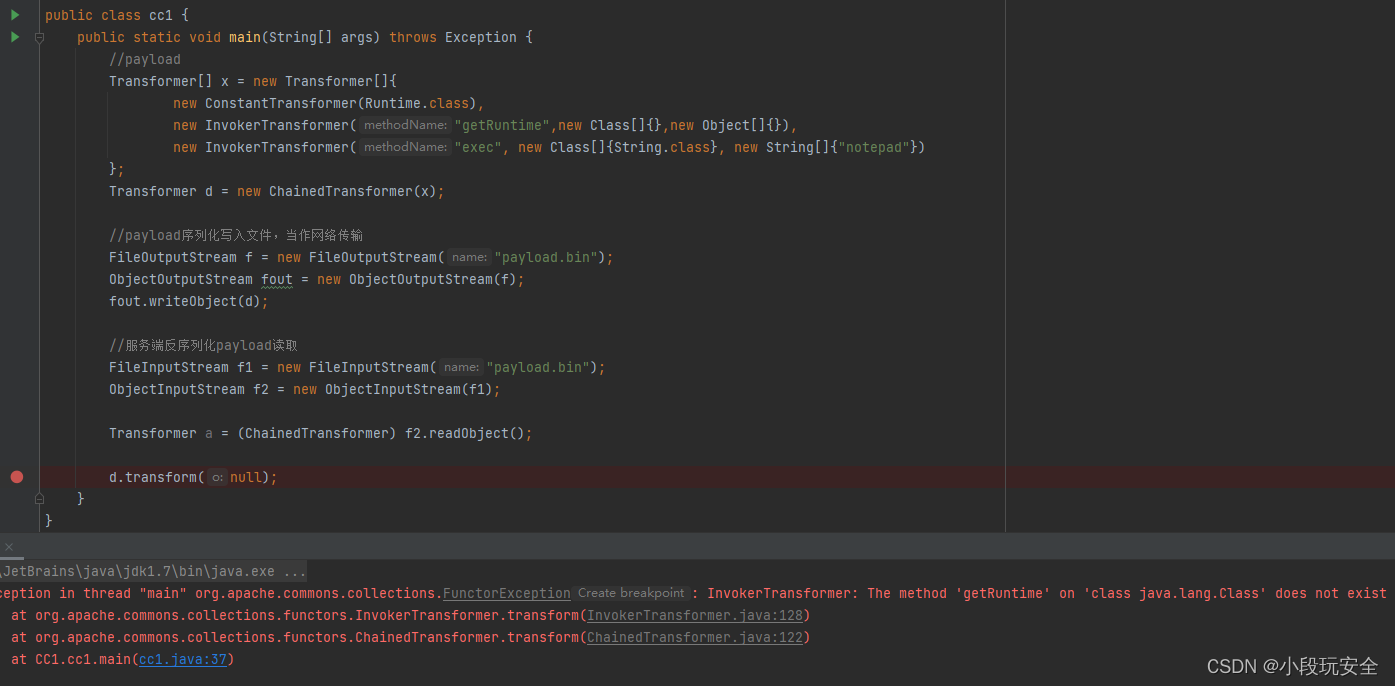Collapse the main method fold marker
Viewport: 1395px width, 686px height.
click(x=39, y=37)
